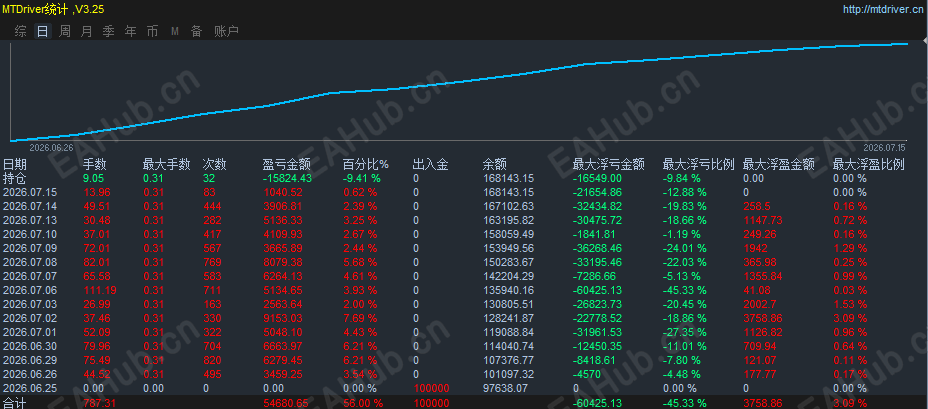Open the http://mtdriver.cn link

coord(882,9)
